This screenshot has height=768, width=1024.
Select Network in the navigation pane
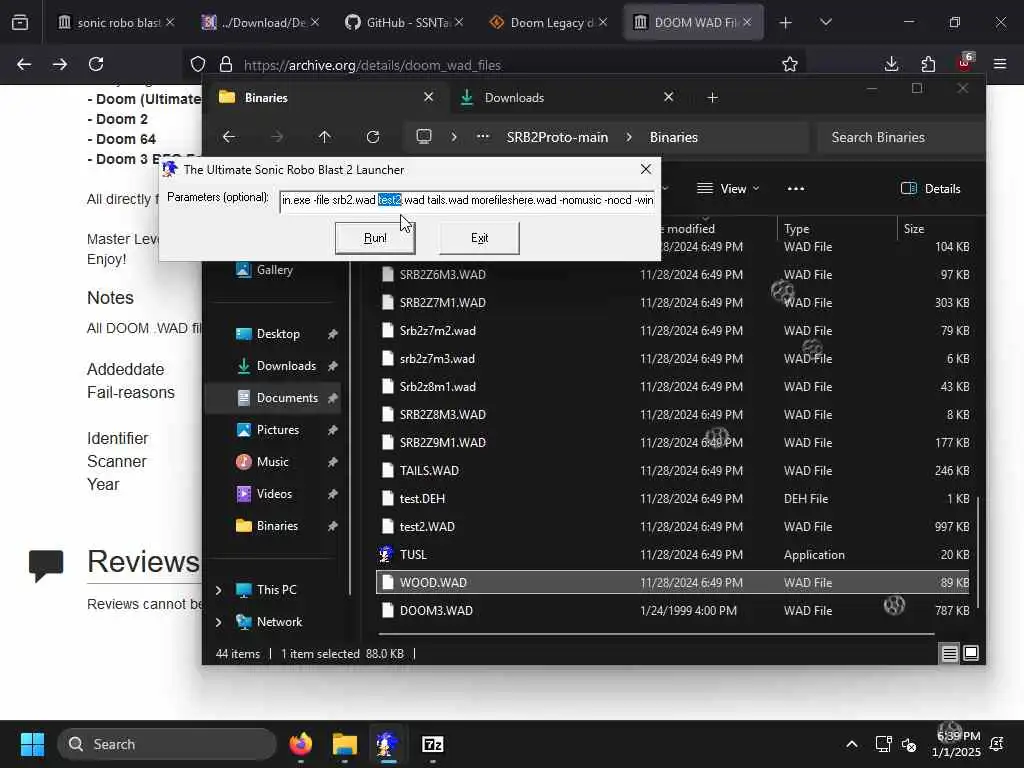pos(279,622)
